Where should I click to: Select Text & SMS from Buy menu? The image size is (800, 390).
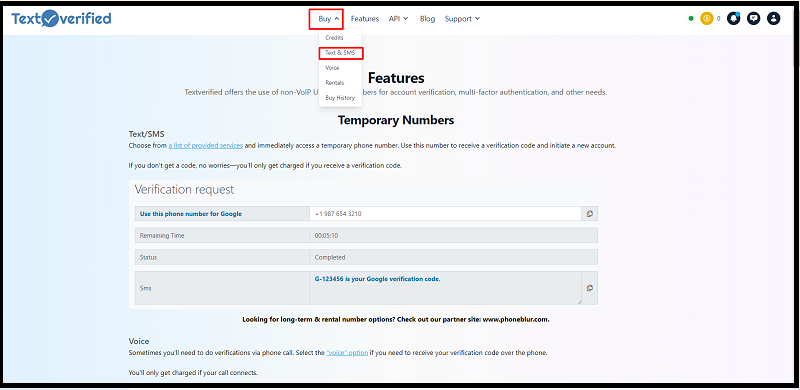tap(340, 53)
